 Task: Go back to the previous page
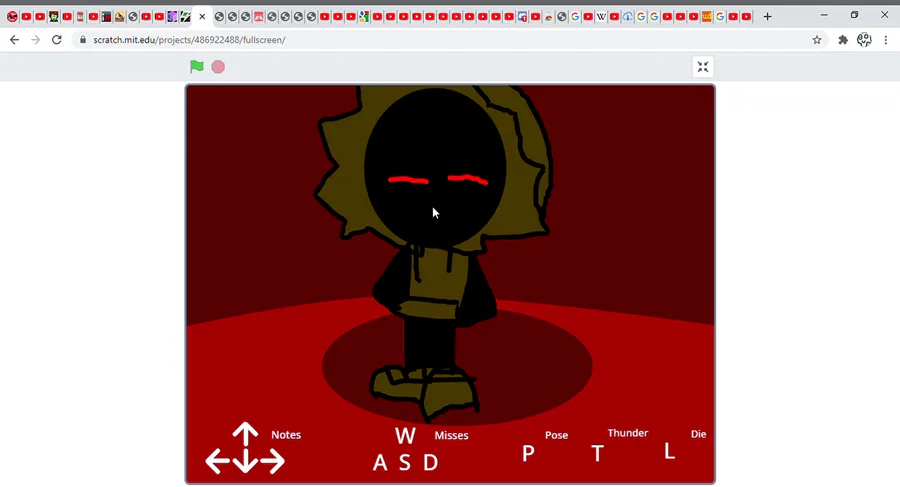tap(14, 40)
